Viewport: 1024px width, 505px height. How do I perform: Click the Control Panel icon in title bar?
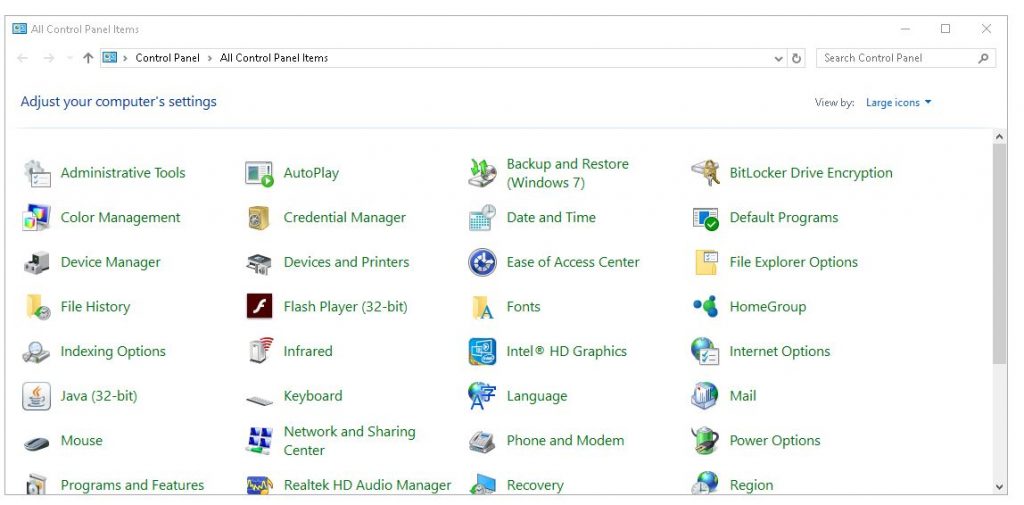20,29
